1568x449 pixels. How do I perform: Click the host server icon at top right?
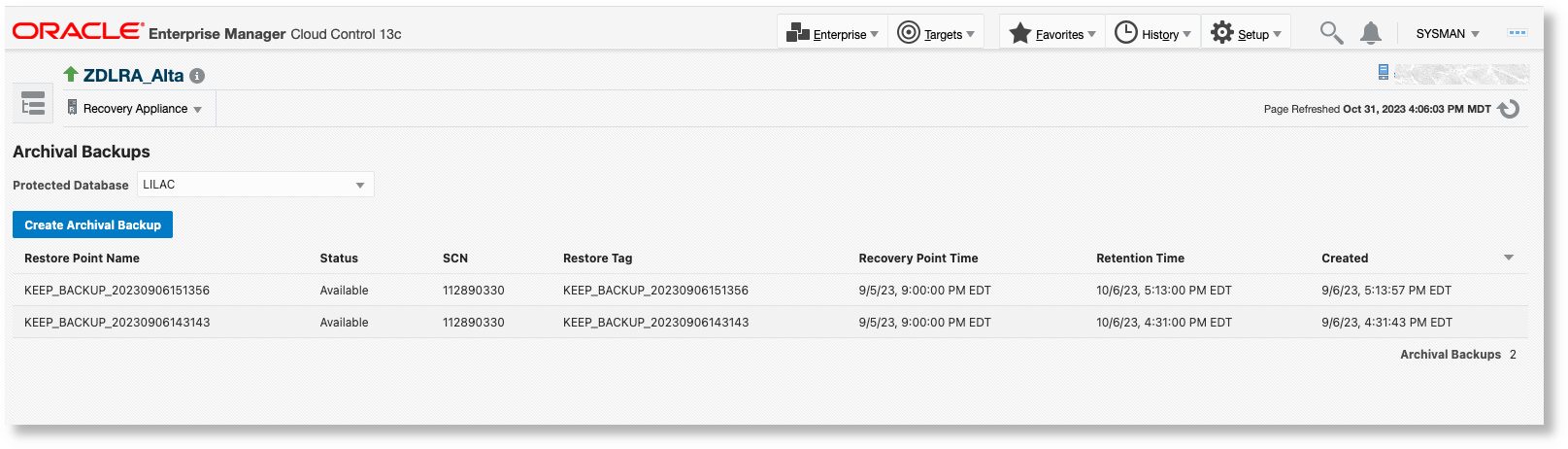pos(1384,72)
